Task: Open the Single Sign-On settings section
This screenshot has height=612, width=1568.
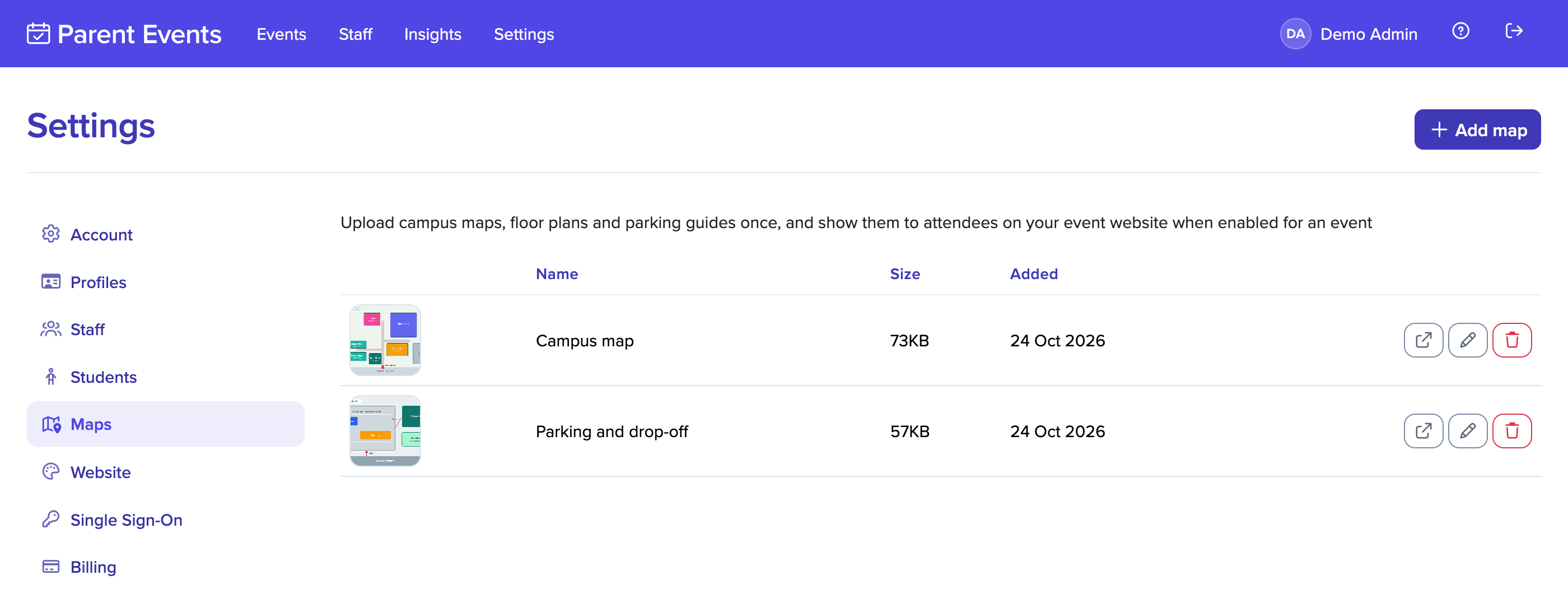Action: pyautogui.click(x=165, y=520)
